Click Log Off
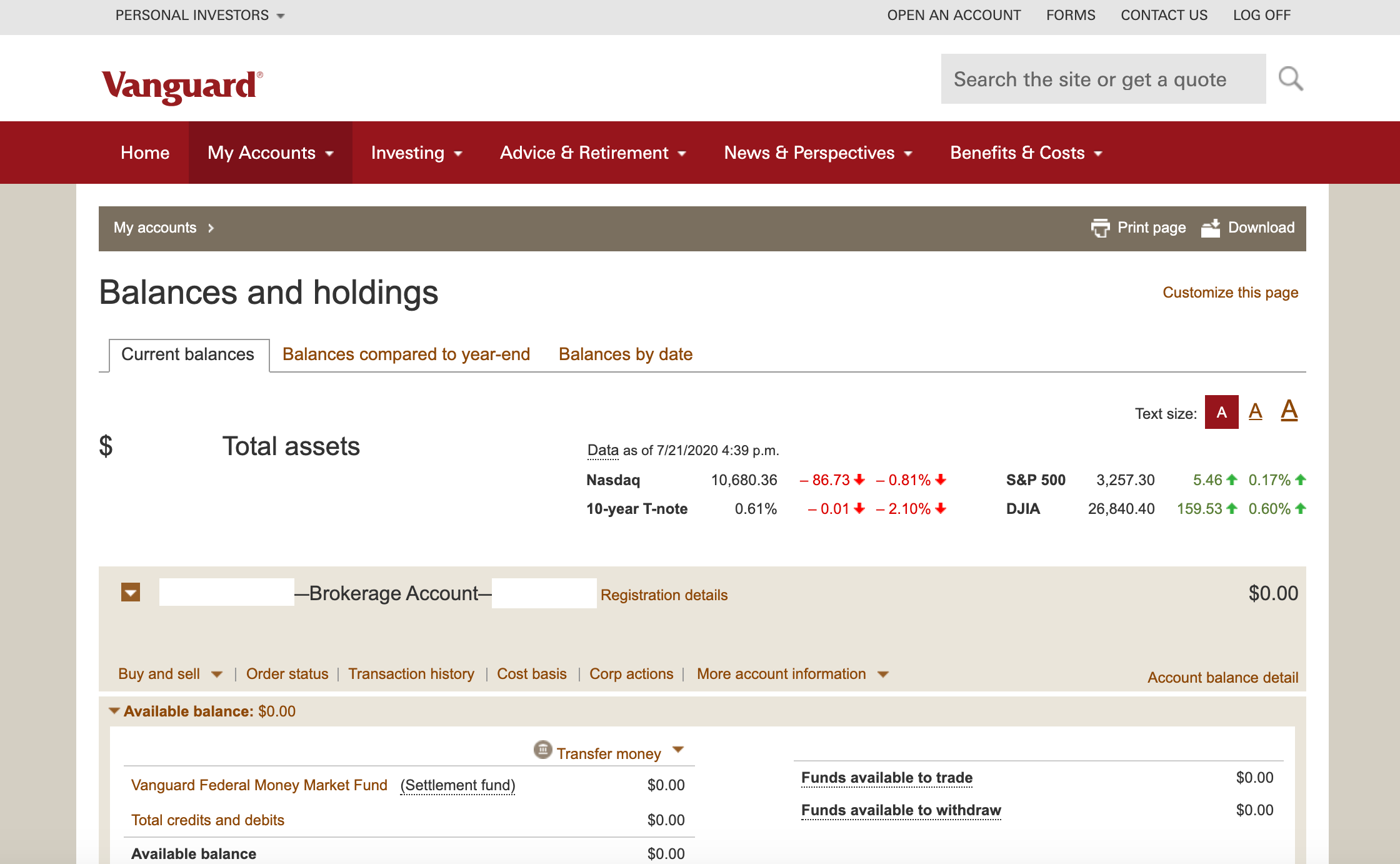1400x864 pixels. [1261, 15]
